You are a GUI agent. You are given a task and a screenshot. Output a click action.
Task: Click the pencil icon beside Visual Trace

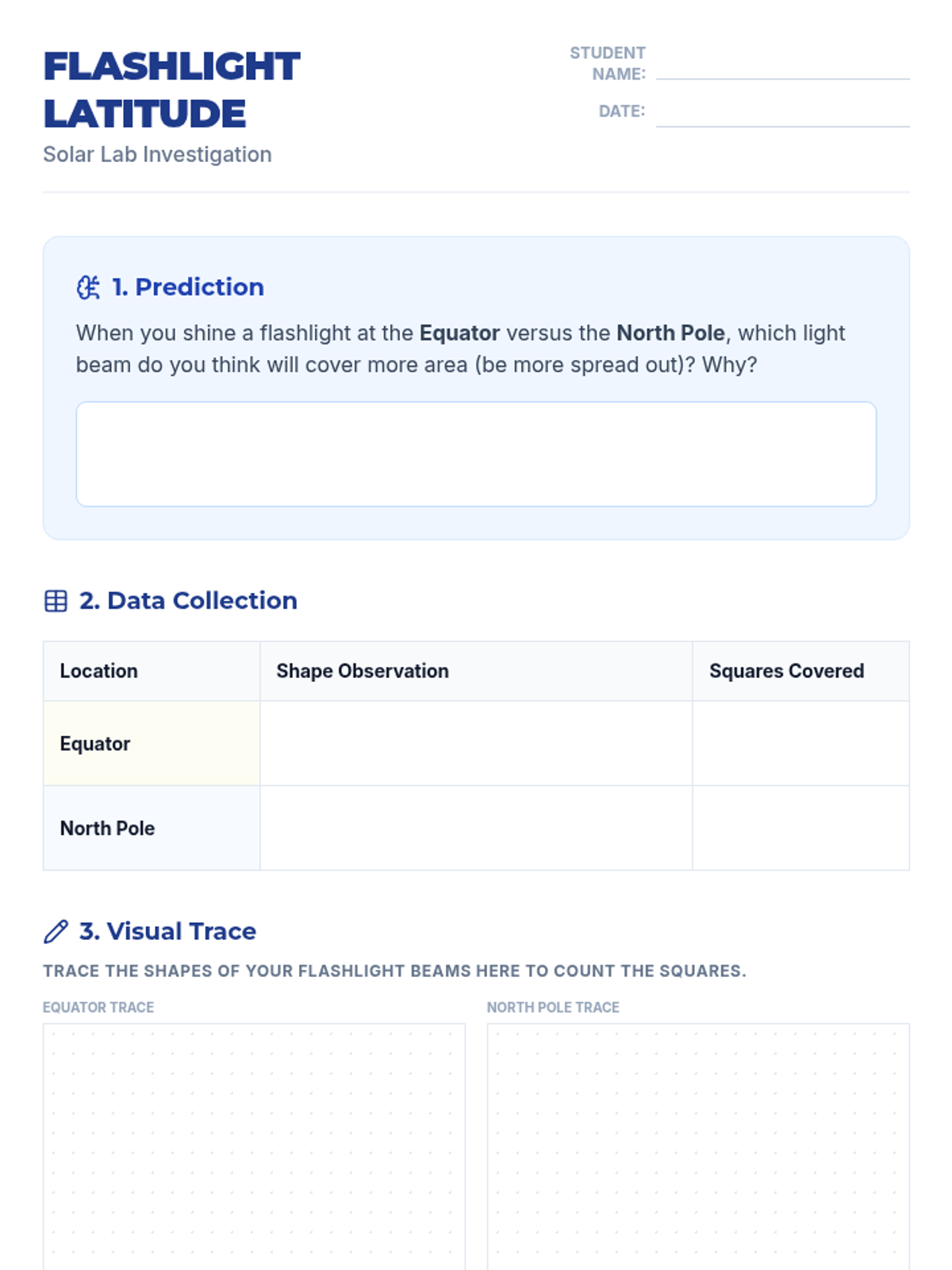point(56,931)
